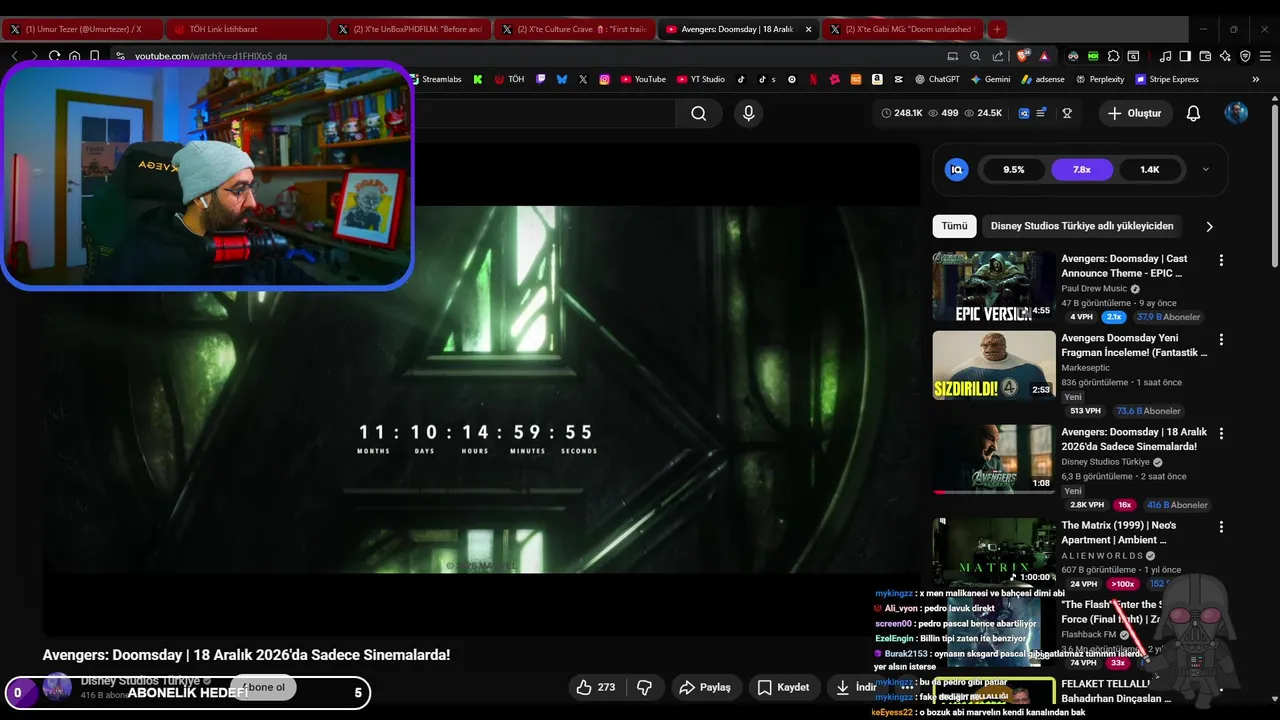This screenshot has width=1280, height=720.
Task: Switch to the Umur Tezer X tab
Action: coord(82,29)
